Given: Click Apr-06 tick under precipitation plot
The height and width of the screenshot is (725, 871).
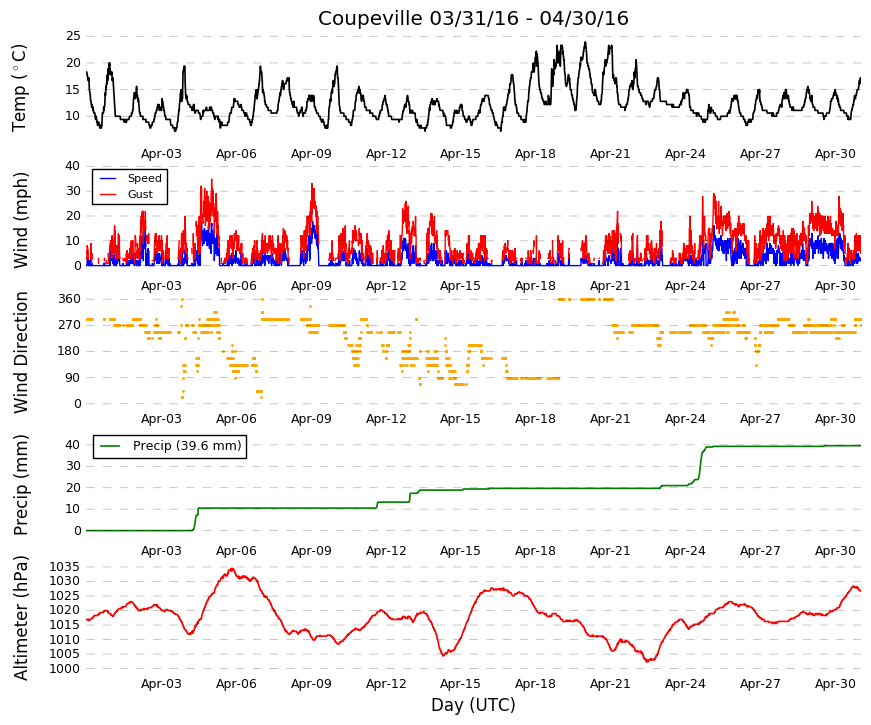Looking at the screenshot, I should tap(236, 551).
